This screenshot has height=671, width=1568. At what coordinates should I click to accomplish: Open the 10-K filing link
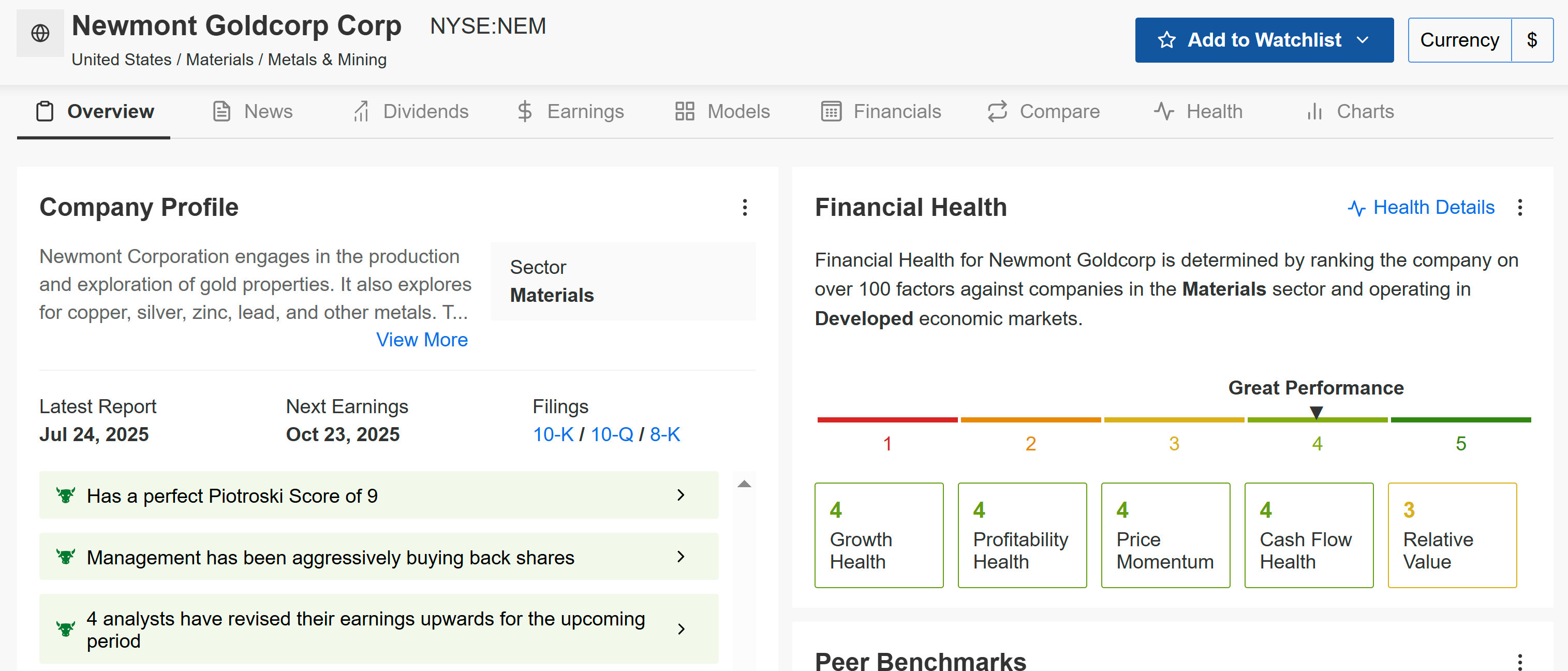(x=553, y=434)
